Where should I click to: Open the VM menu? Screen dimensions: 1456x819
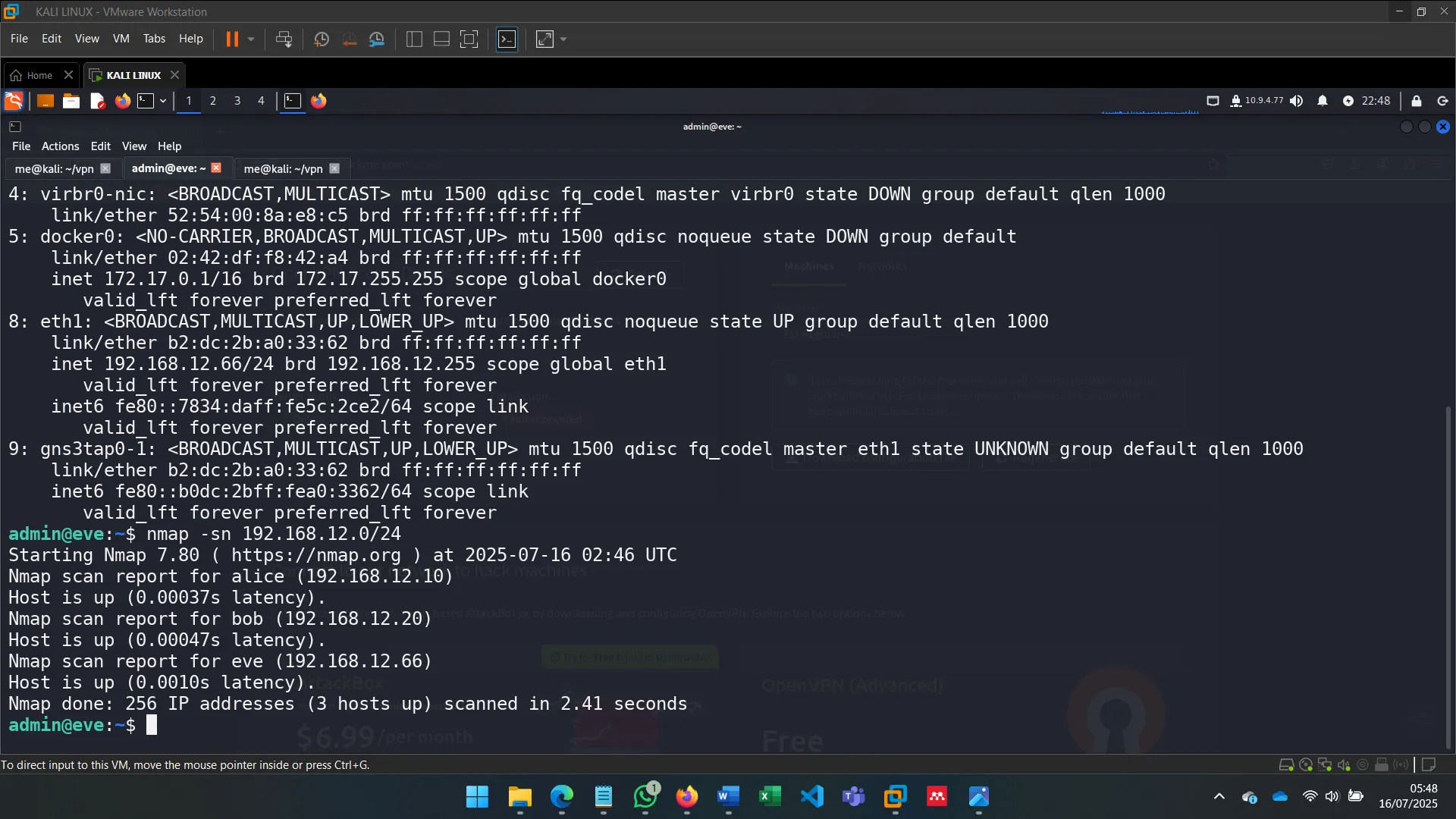[x=121, y=39]
